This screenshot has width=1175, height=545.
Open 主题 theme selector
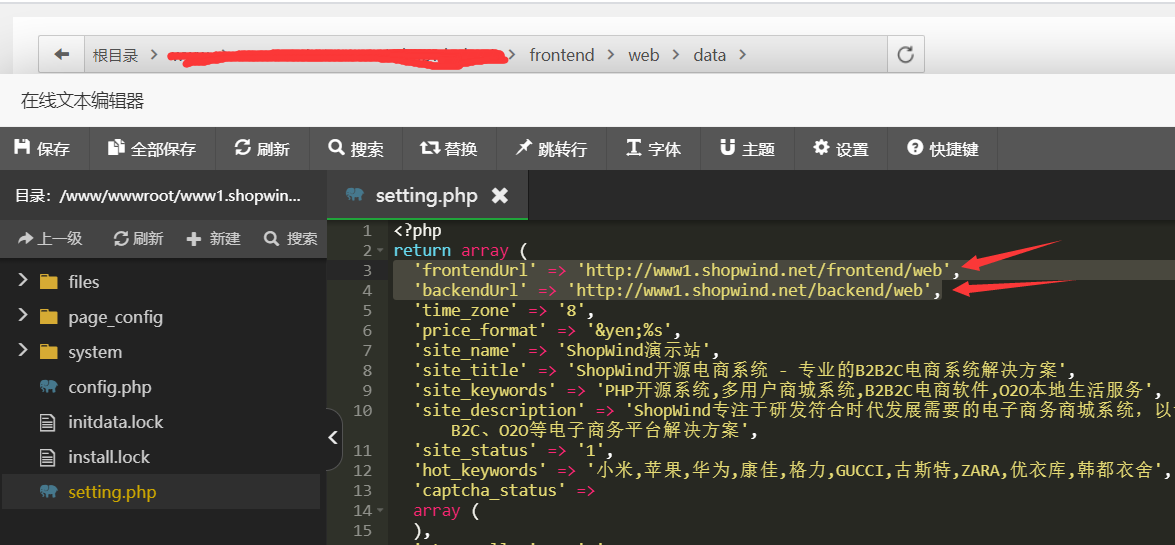(747, 148)
